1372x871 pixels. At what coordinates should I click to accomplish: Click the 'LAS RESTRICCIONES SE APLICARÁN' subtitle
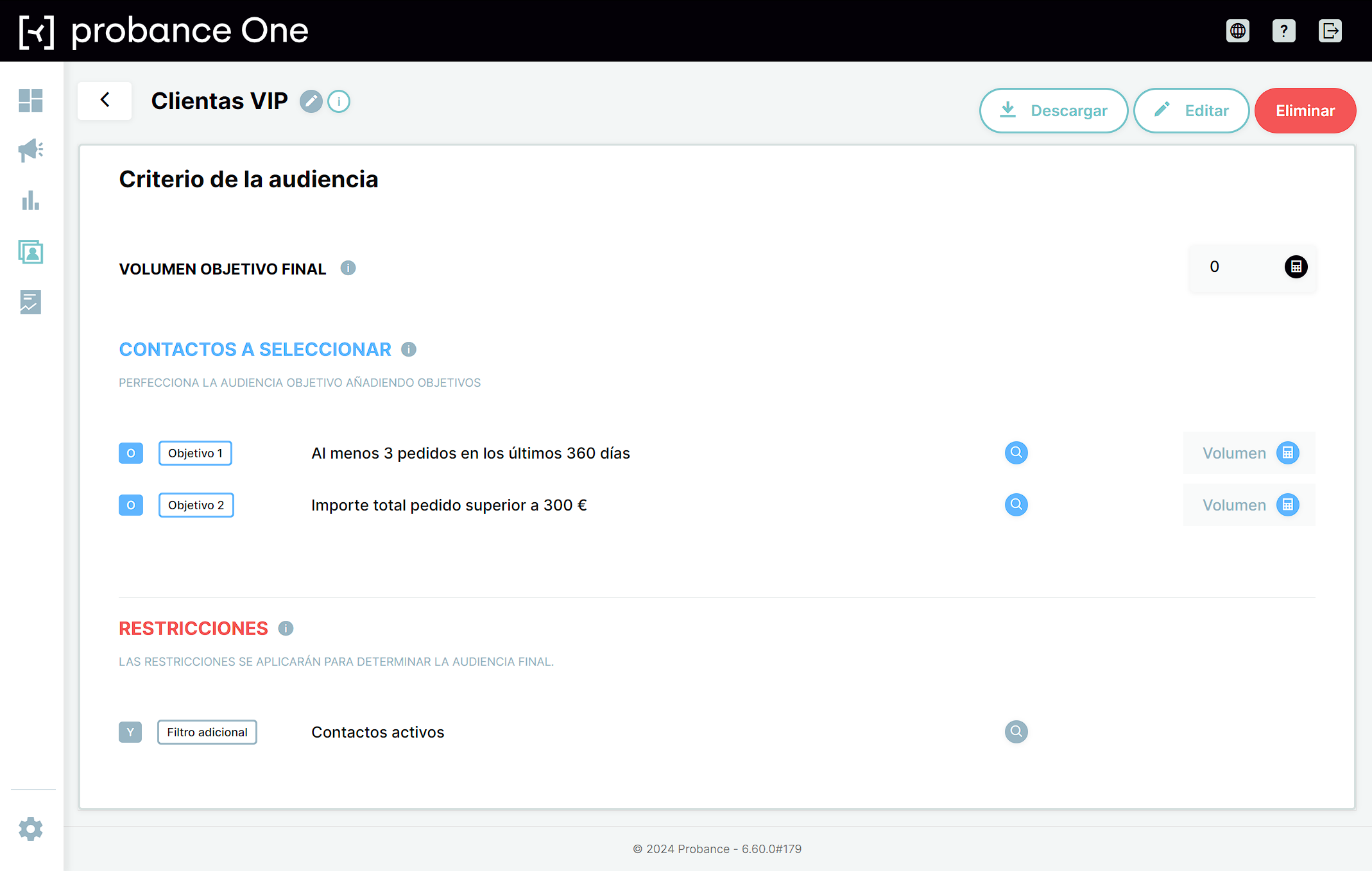[336, 662]
